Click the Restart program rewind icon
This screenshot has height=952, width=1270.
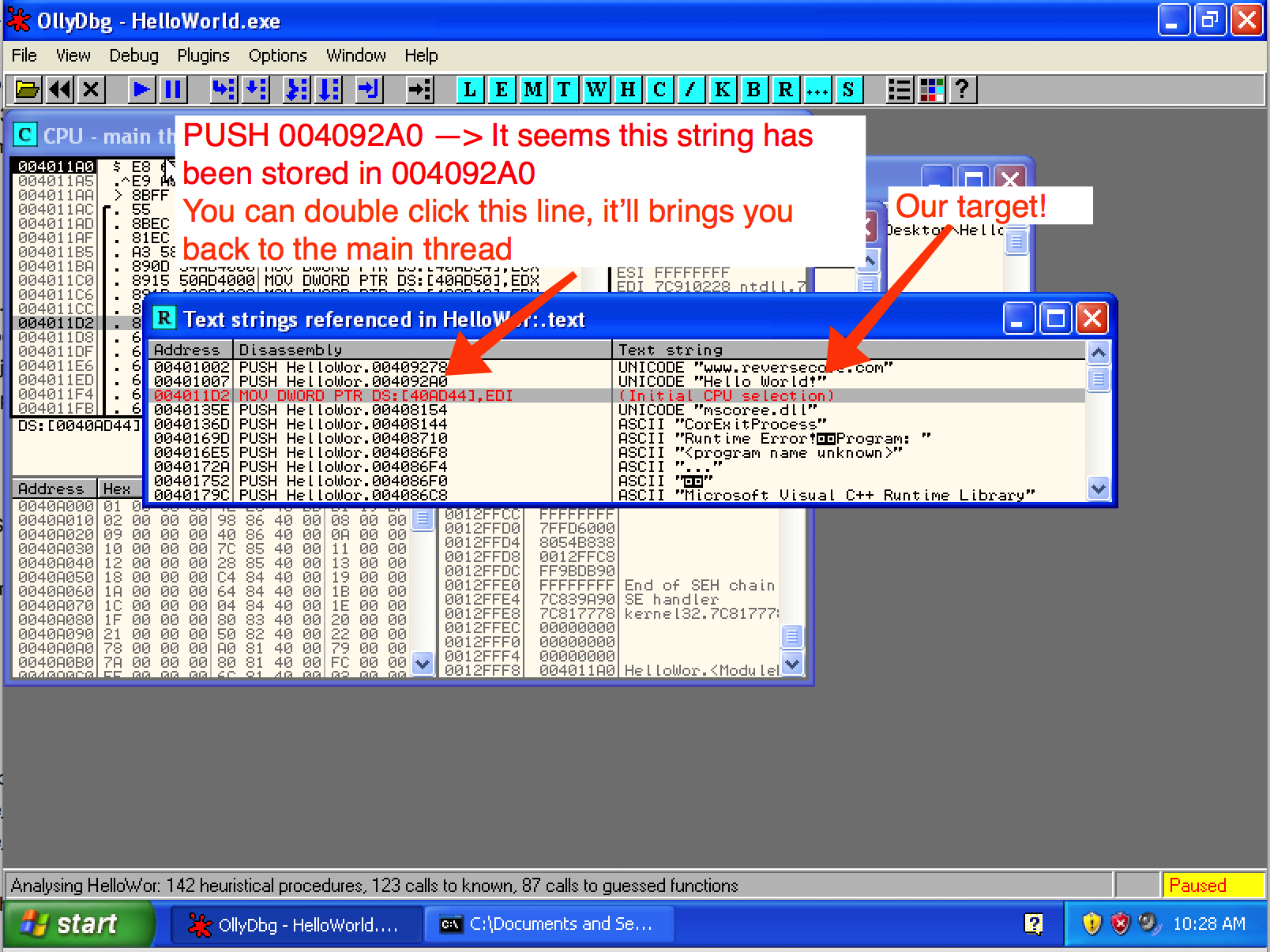[x=60, y=89]
